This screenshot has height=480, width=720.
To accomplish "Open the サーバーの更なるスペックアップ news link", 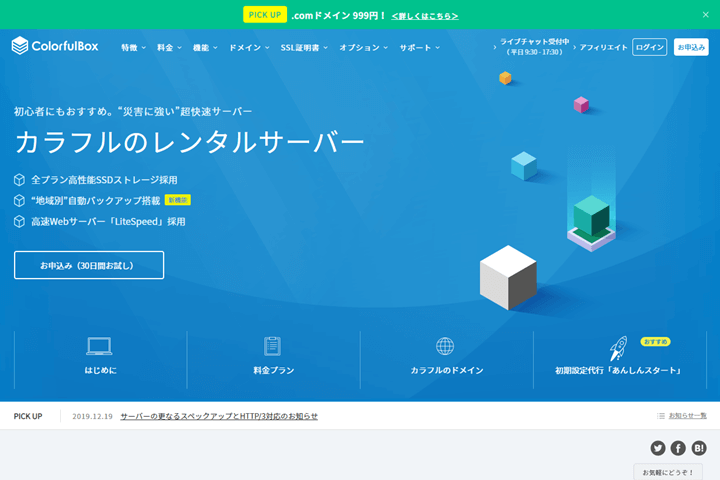I will coord(219,416).
